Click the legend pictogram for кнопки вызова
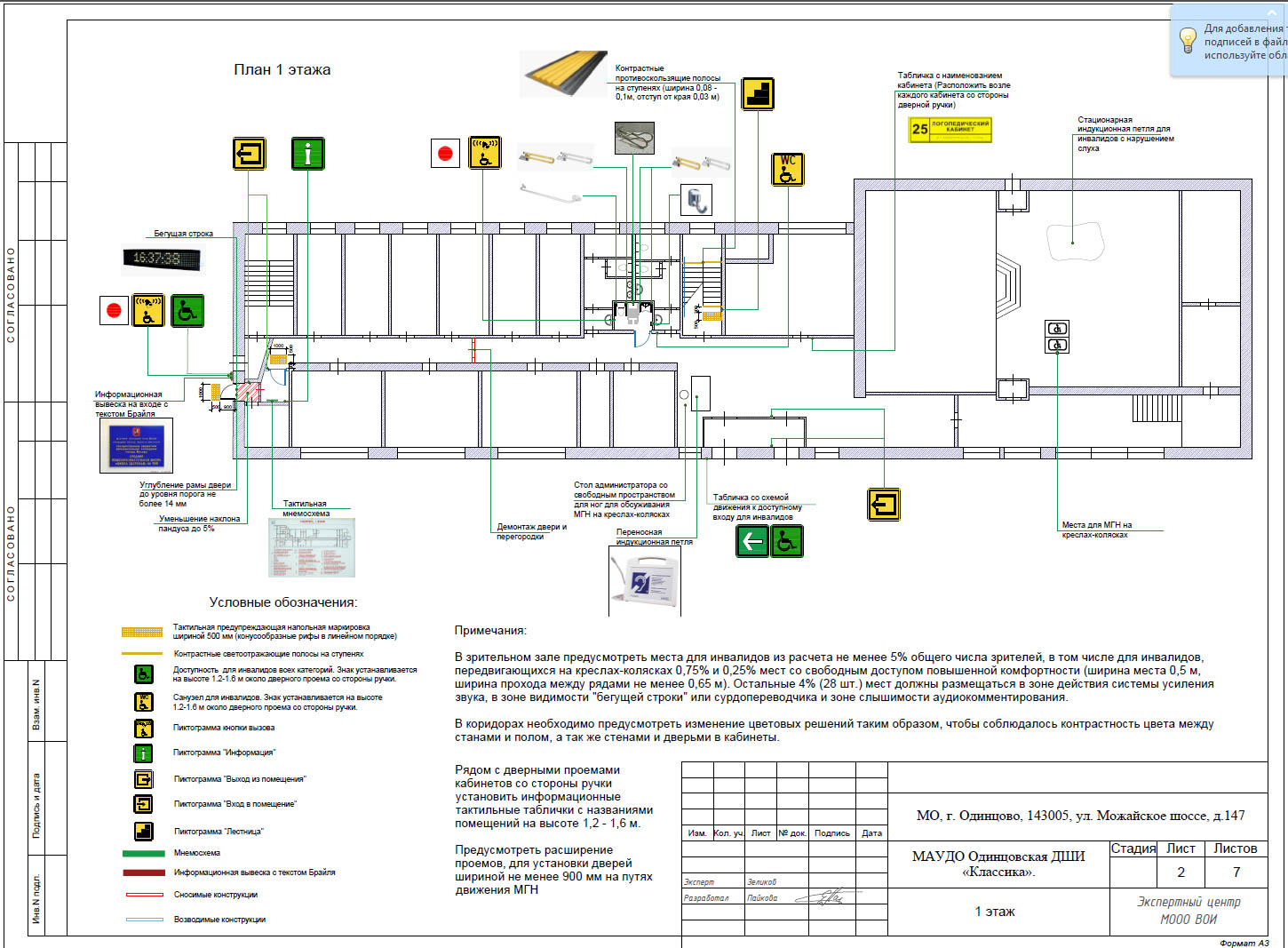Image resolution: width=1288 pixels, height=948 pixels. [143, 729]
